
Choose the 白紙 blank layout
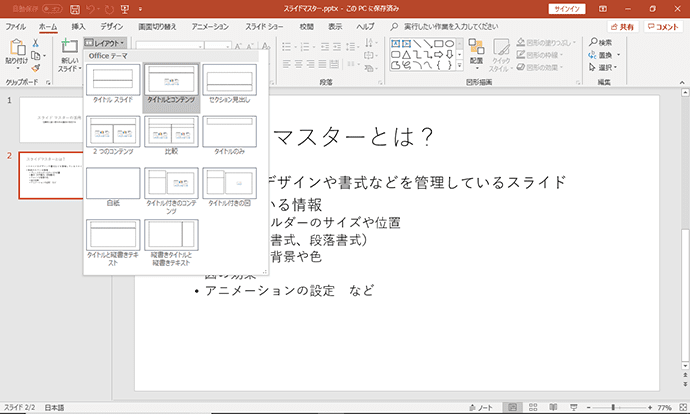[113, 183]
